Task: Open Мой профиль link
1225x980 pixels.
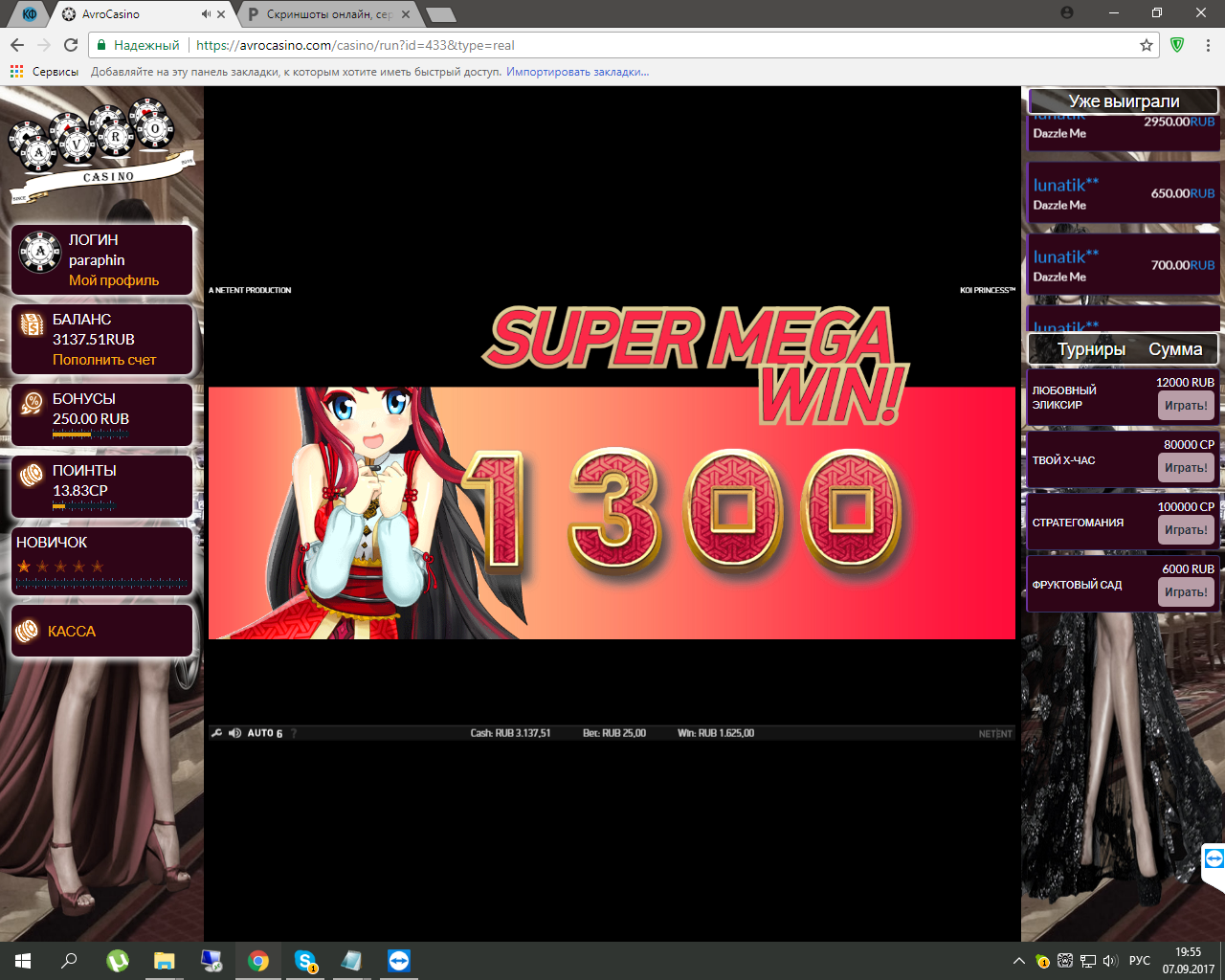Action: 114,280
